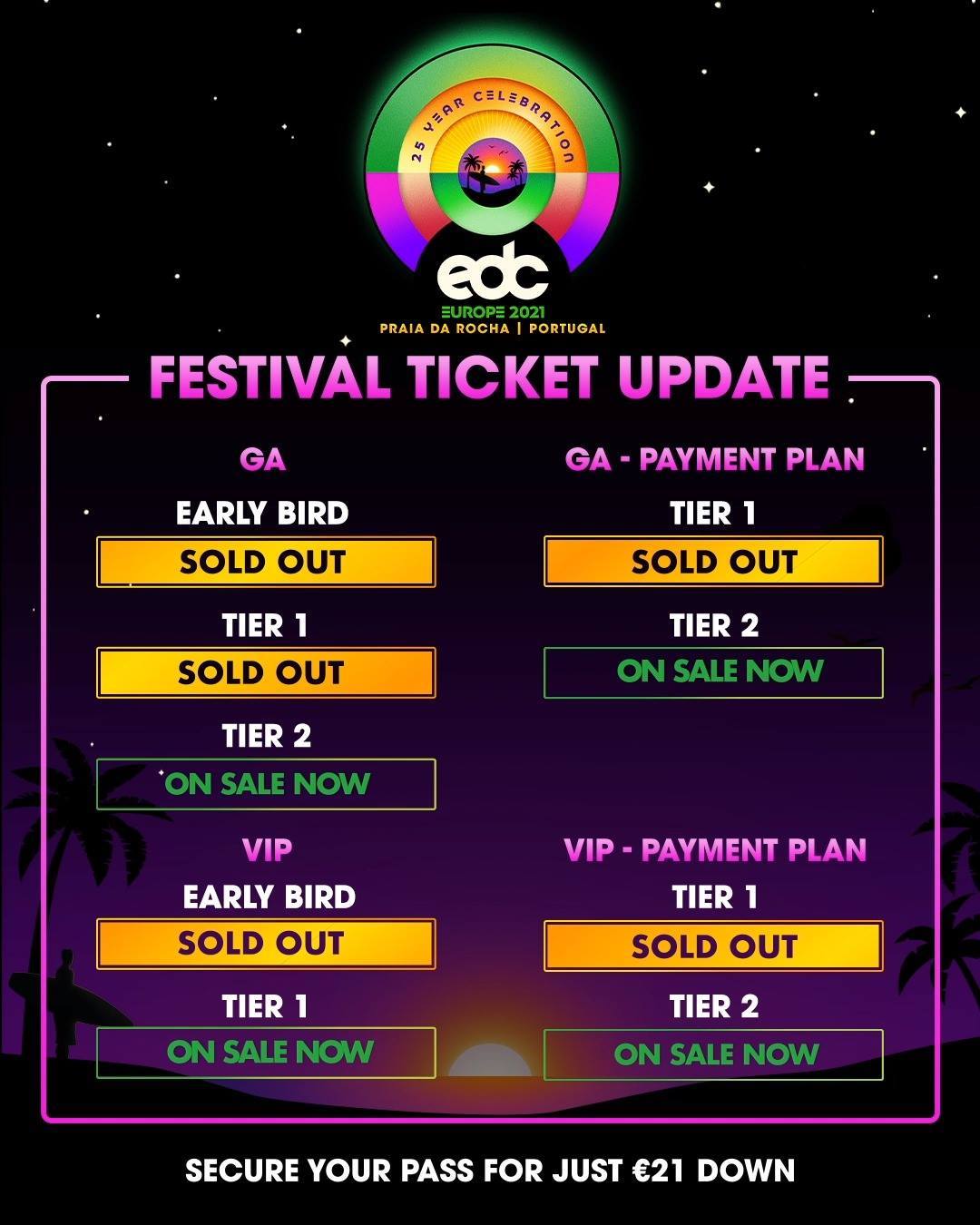Click the EDC logo text
This screenshot has height=1225, width=980.
493,271
